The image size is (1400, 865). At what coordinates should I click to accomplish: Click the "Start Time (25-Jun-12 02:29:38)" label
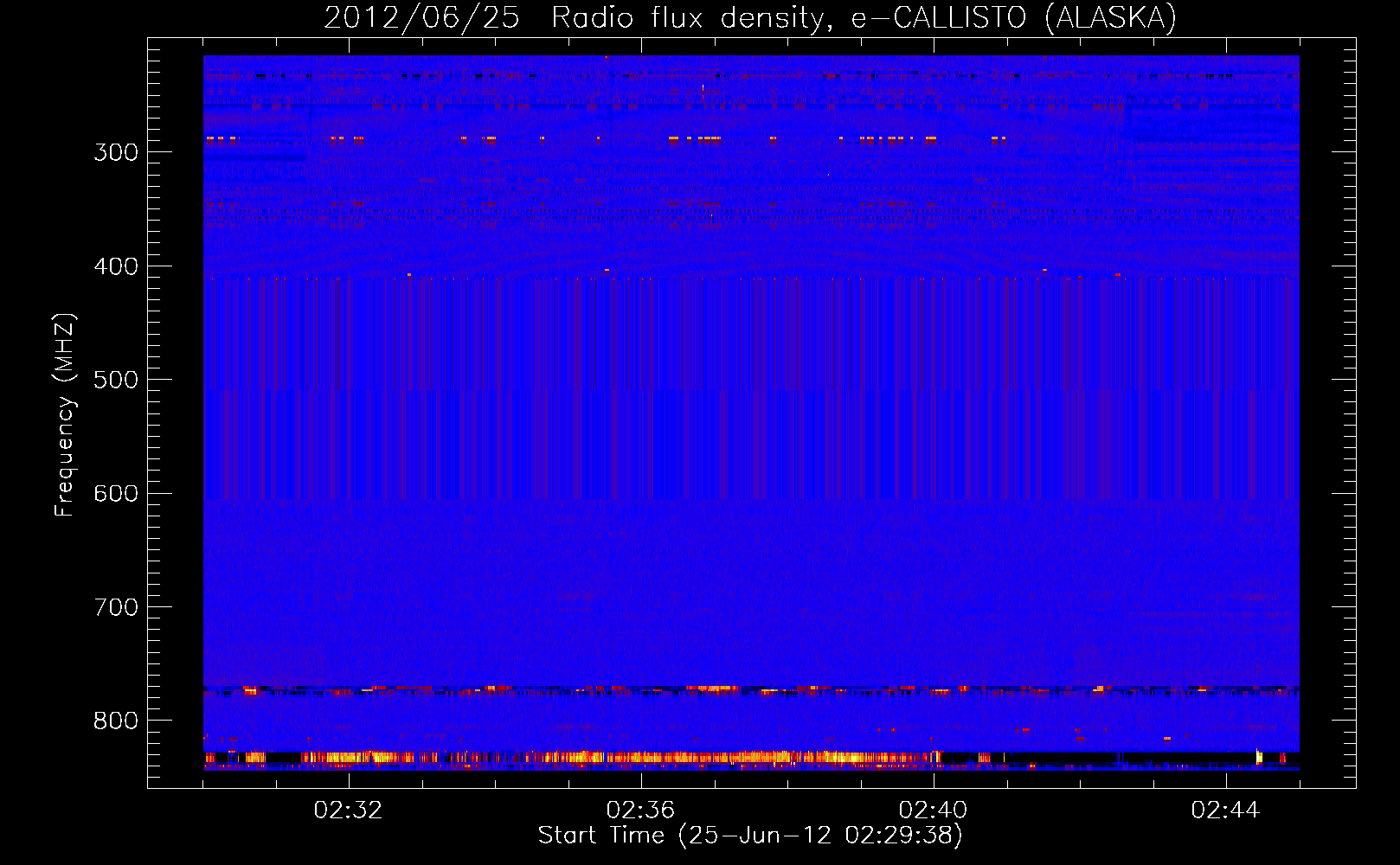(750, 836)
